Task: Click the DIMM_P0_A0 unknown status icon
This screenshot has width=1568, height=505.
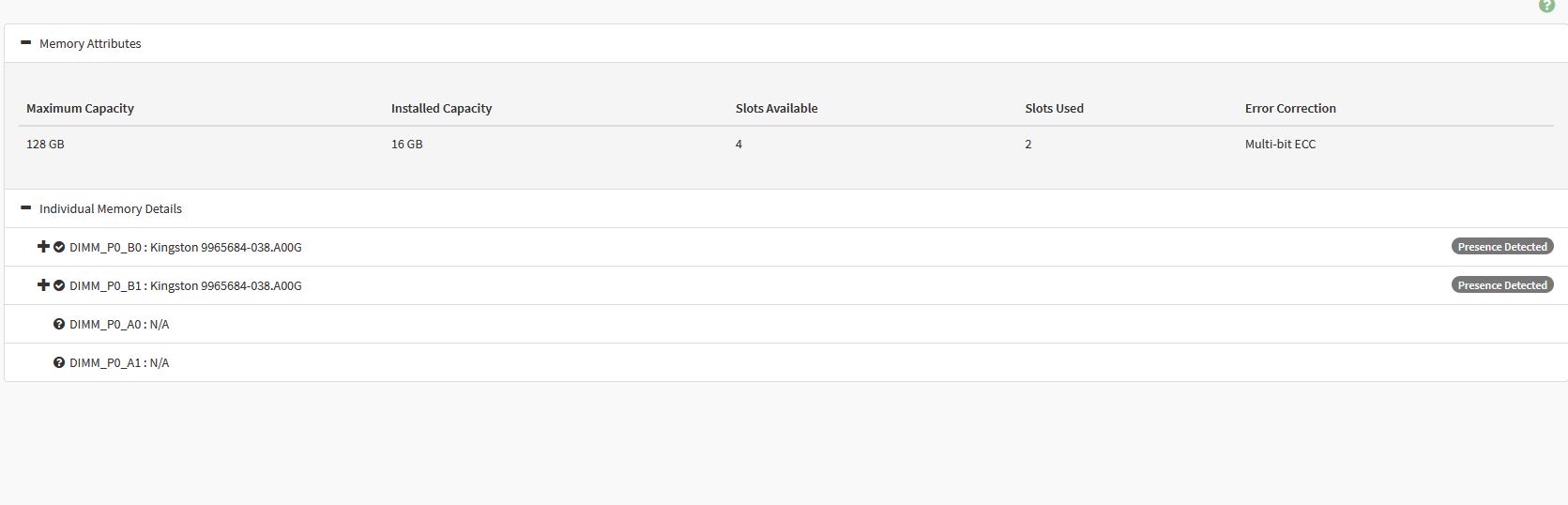Action: click(x=59, y=324)
